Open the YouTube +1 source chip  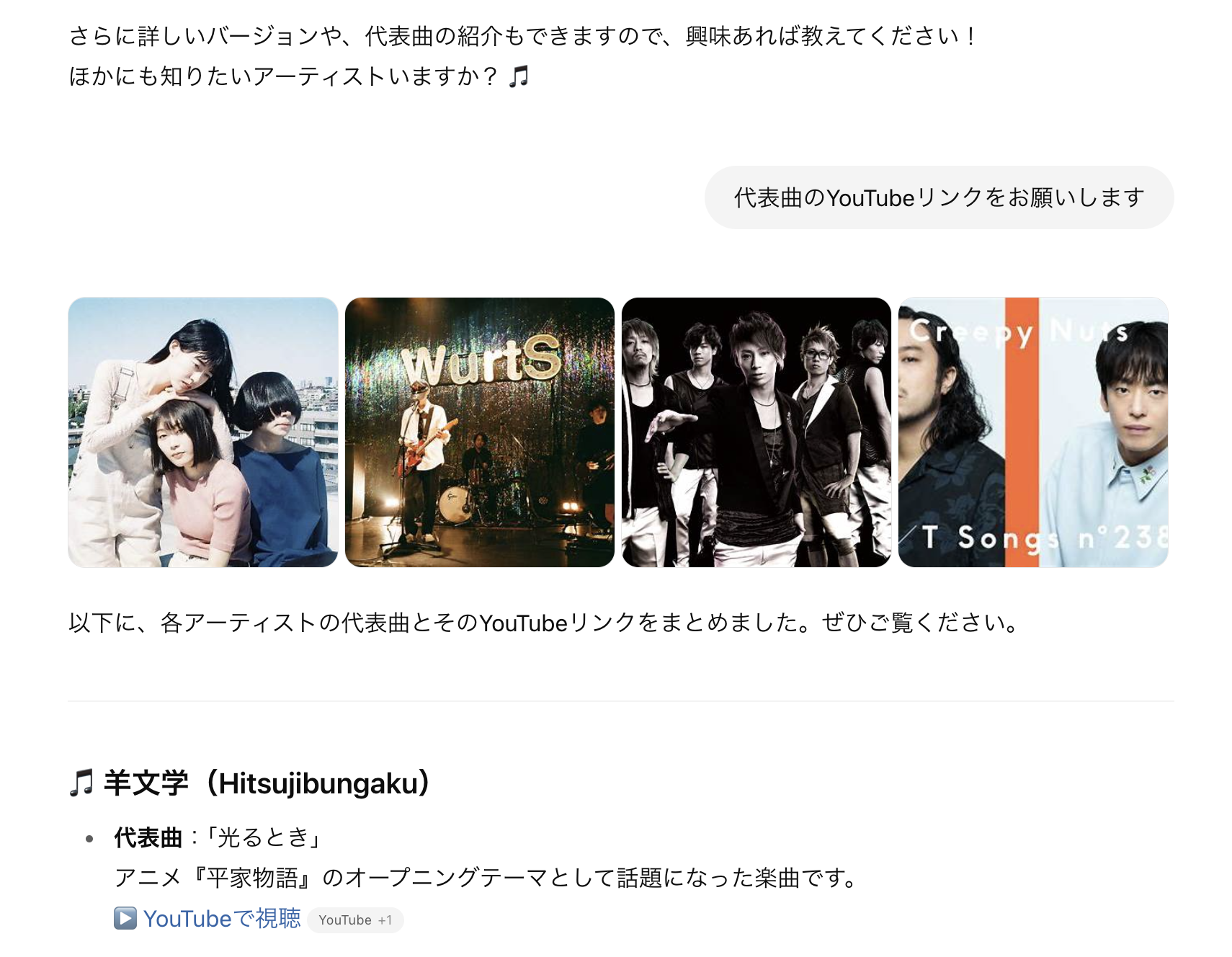pyautogui.click(x=355, y=920)
